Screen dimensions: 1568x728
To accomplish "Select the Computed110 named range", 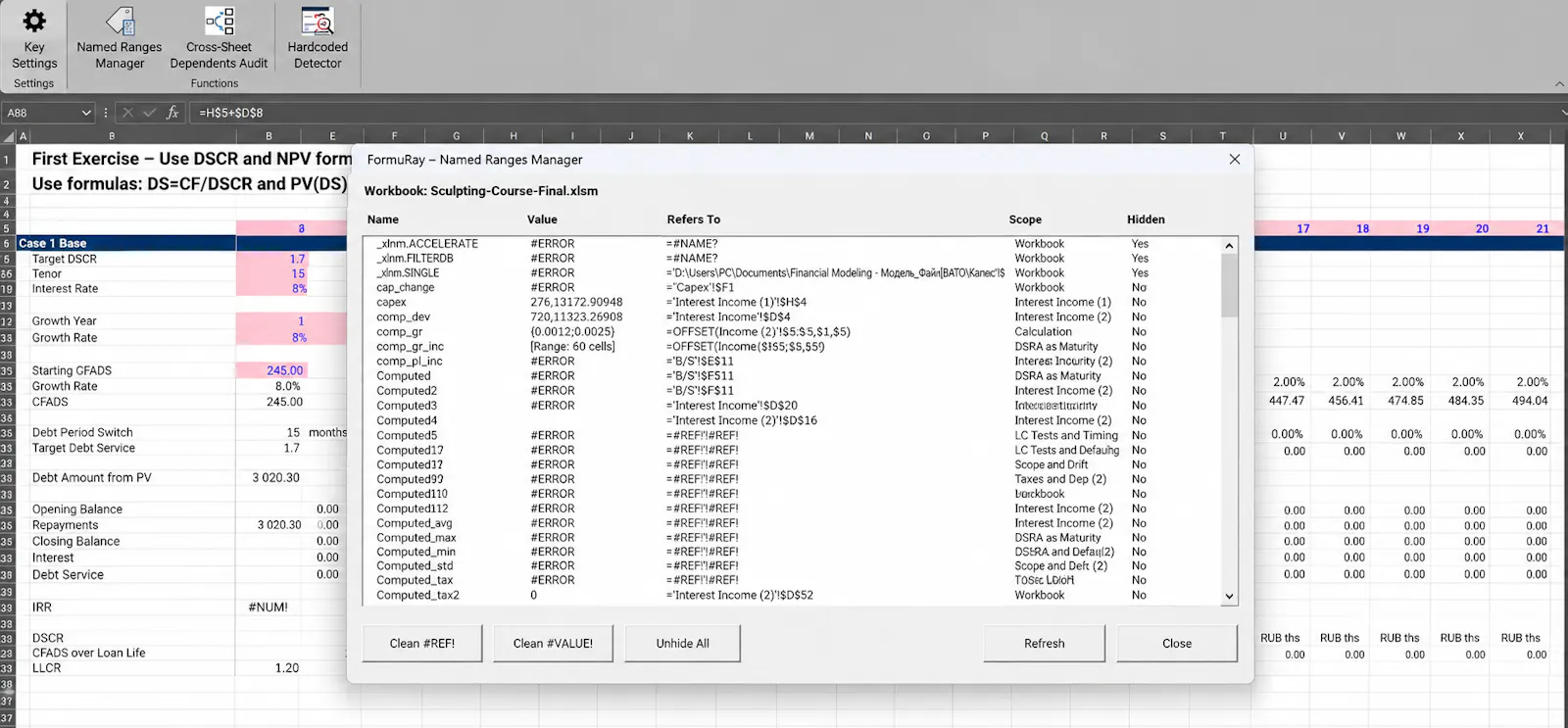I will point(792,494).
